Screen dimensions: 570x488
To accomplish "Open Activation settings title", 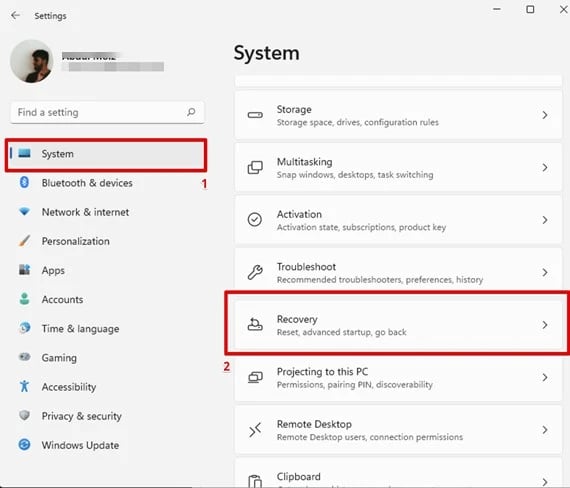I will 299,214.
